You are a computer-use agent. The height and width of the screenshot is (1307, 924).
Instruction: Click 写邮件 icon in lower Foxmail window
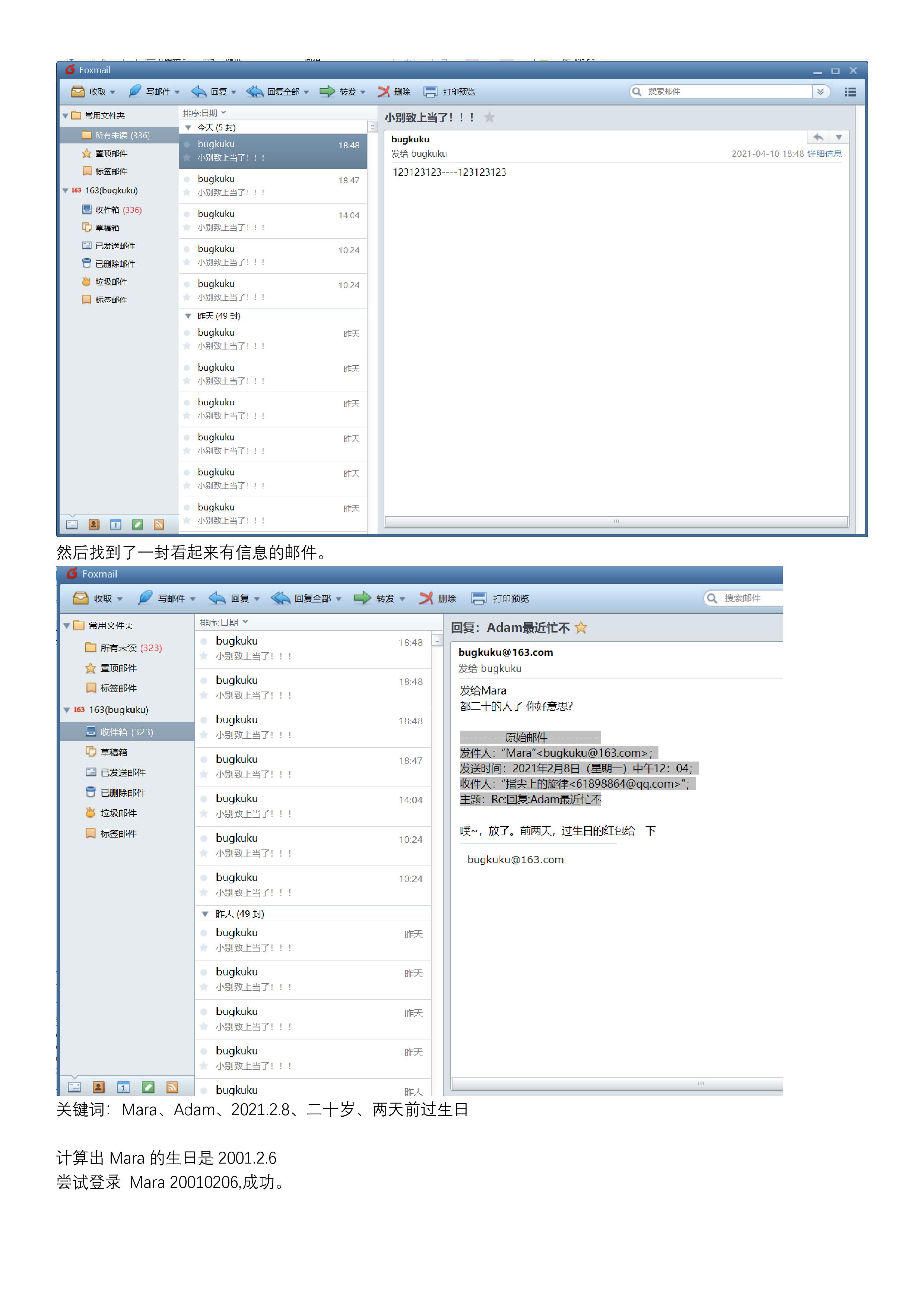click(146, 598)
